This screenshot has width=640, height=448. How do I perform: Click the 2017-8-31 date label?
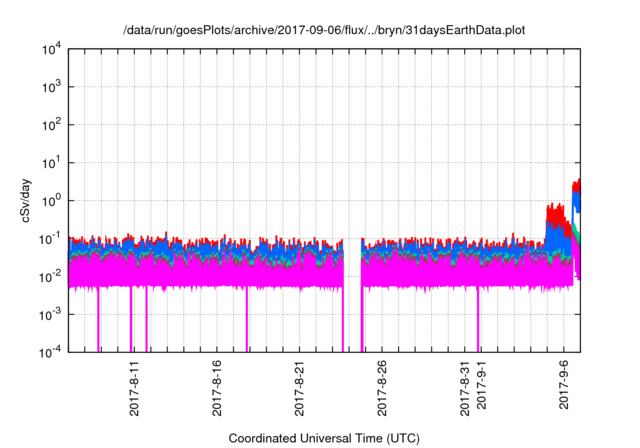click(464, 388)
